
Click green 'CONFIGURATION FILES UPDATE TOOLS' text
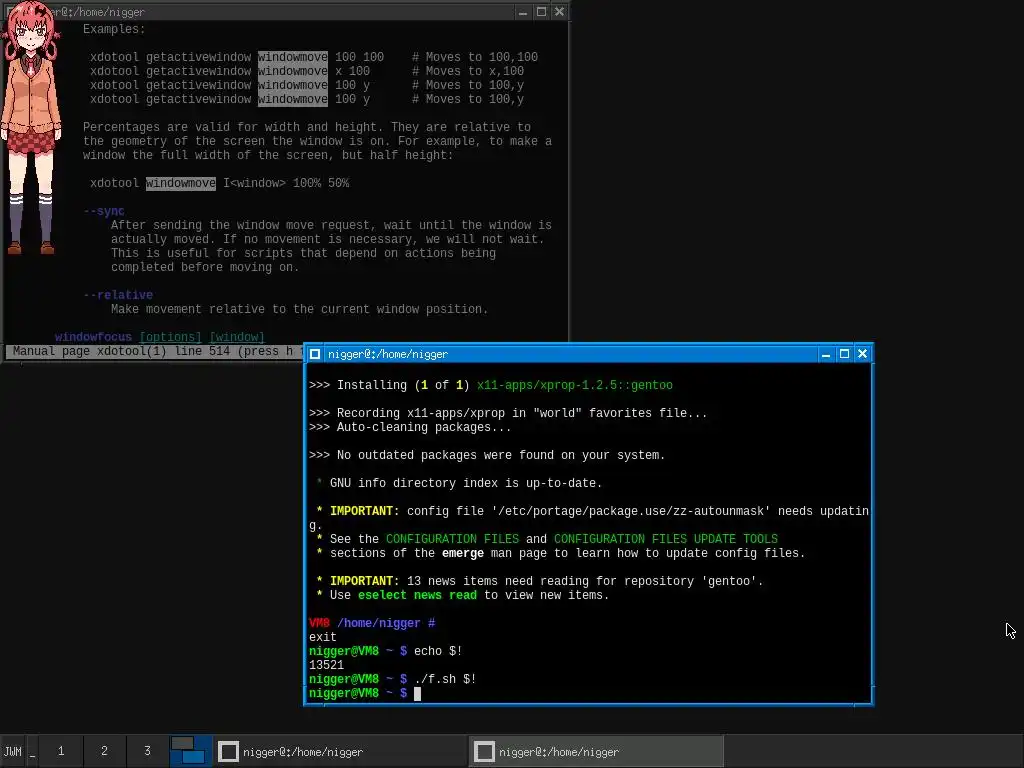[x=666, y=539]
